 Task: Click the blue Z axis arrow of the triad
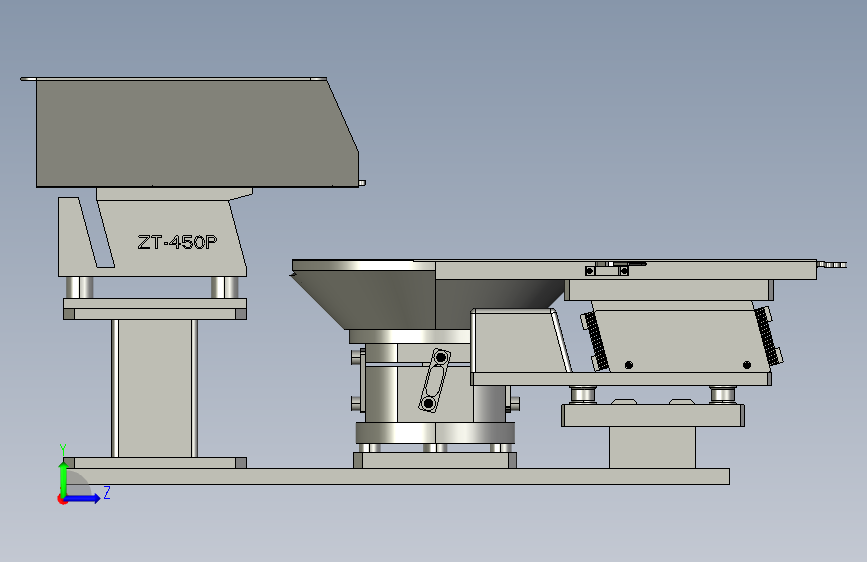[83, 498]
